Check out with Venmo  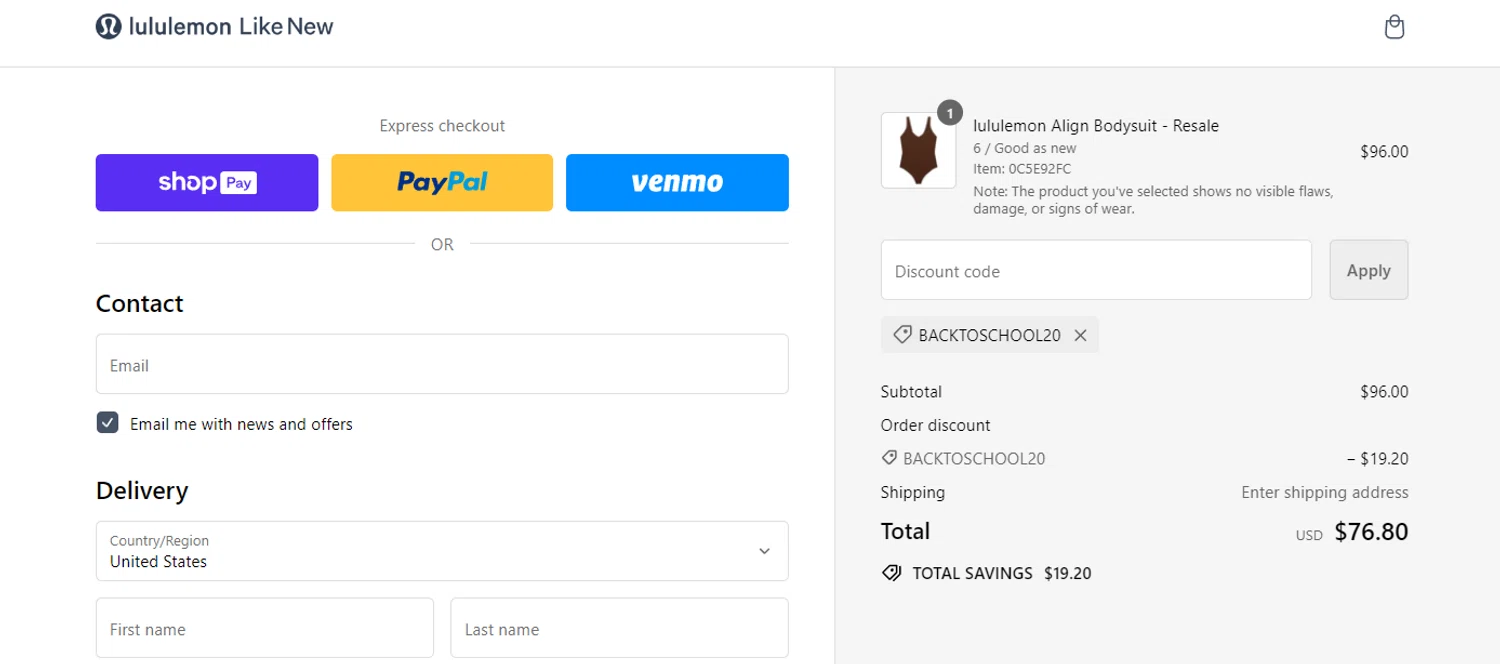point(677,182)
